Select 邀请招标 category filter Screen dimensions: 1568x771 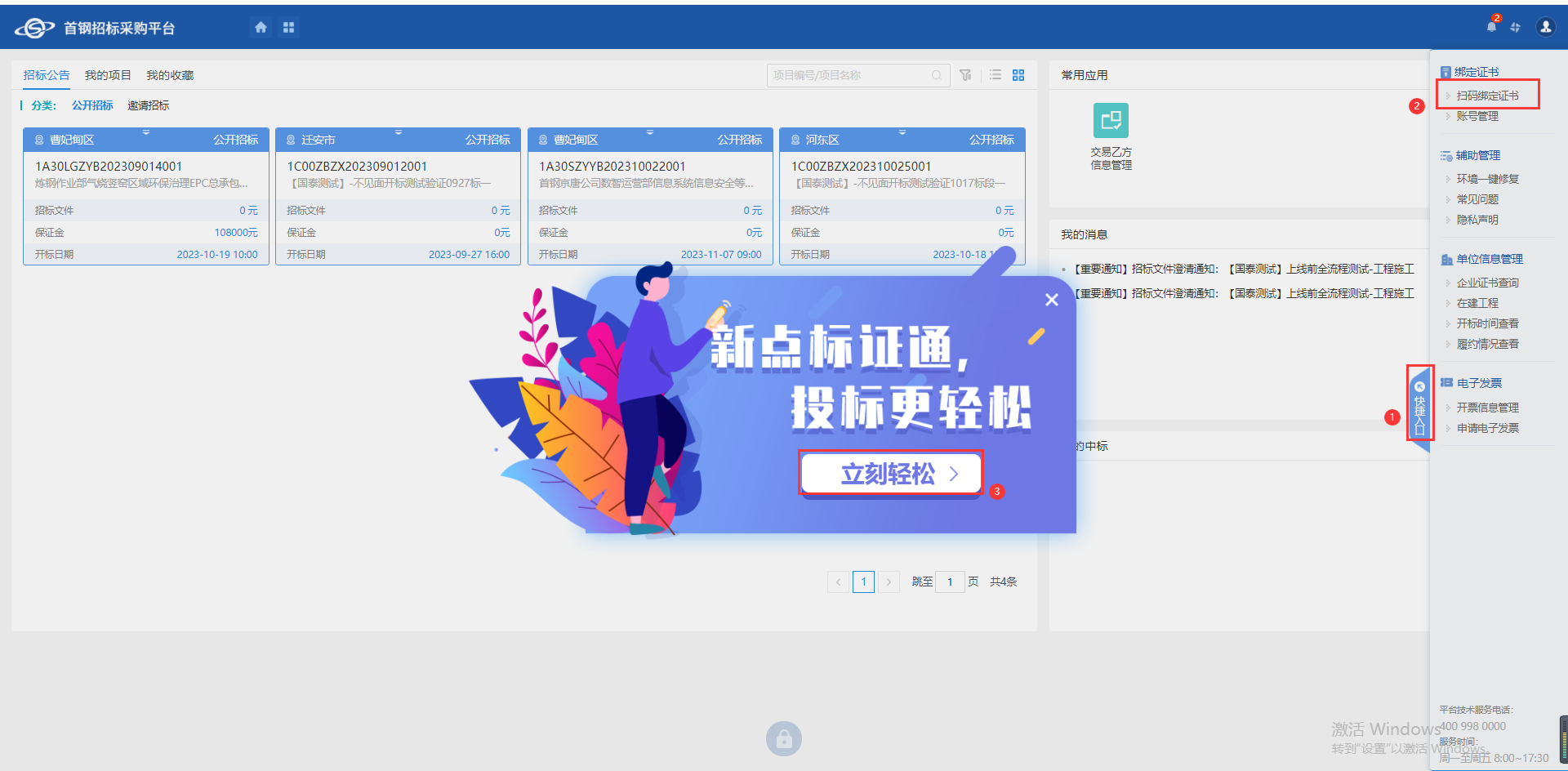(148, 105)
